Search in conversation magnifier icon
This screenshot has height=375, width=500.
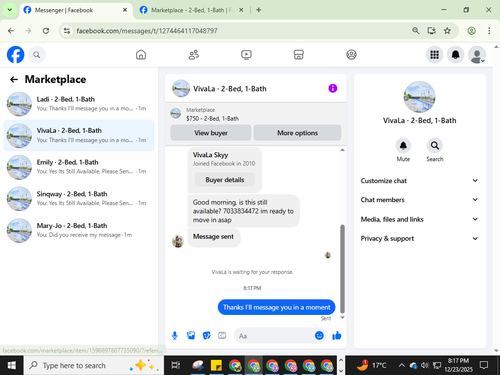[435, 146]
